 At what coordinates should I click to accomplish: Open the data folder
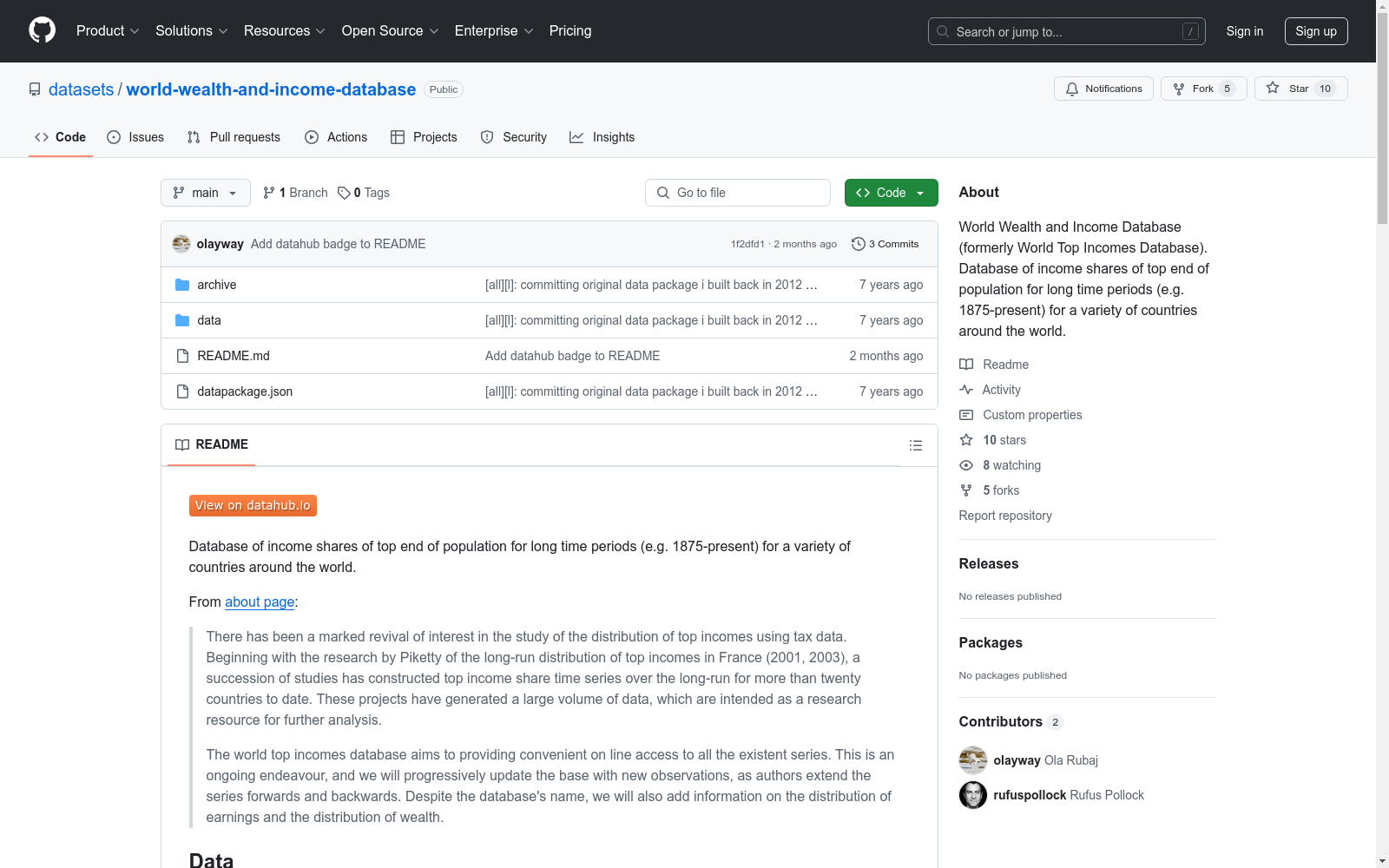(208, 320)
